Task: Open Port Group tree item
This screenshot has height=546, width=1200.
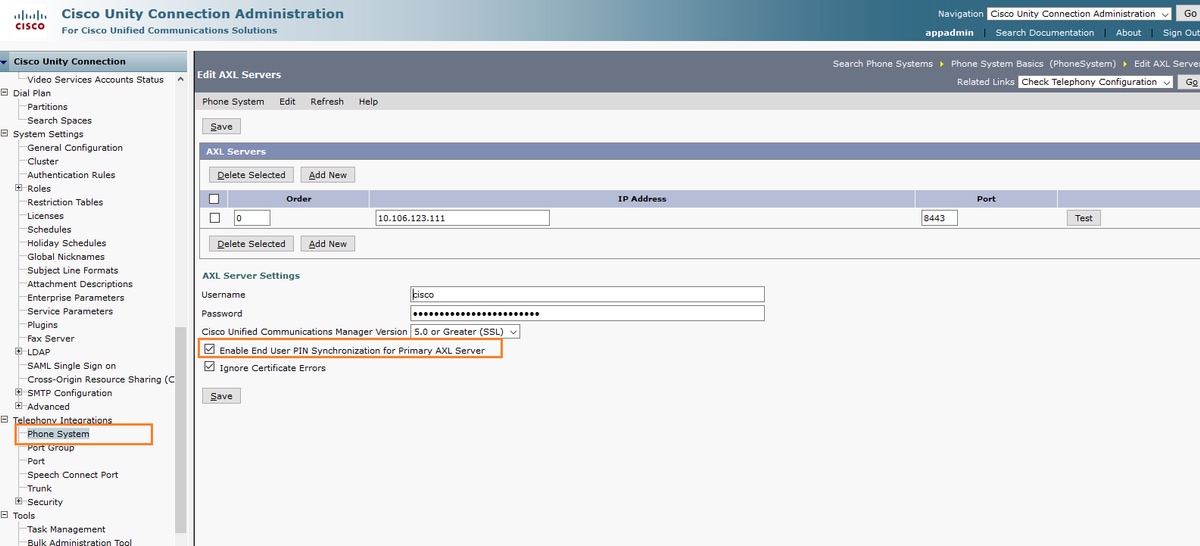Action: [x=51, y=448]
